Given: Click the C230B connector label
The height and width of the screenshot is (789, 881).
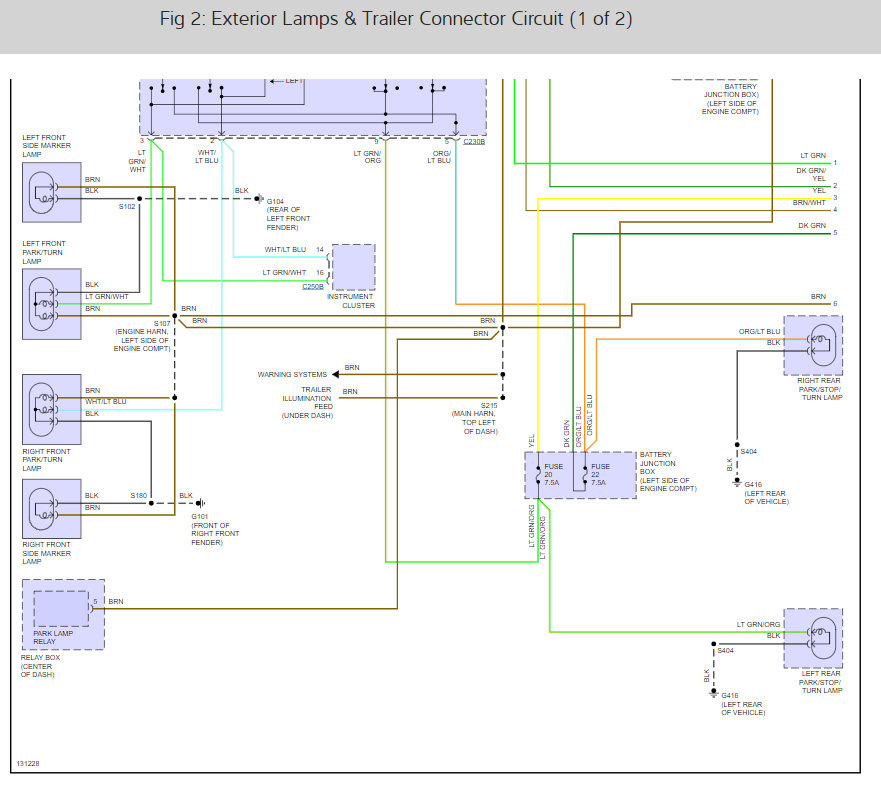Looking at the screenshot, I should [x=474, y=142].
